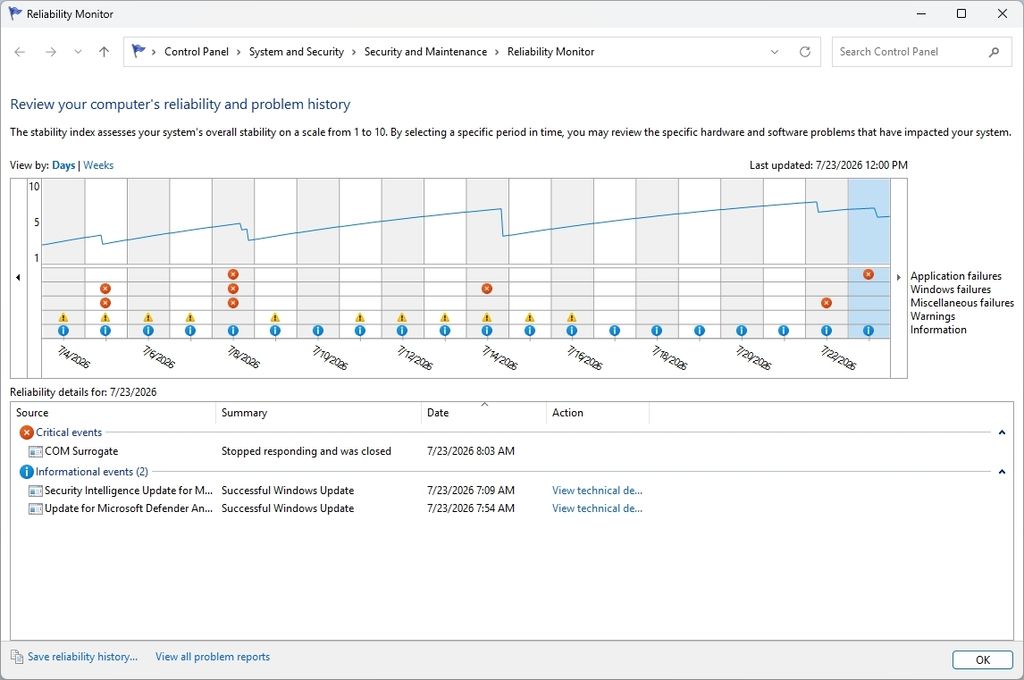Select the Windows failure icon on 7/8/2026
The height and width of the screenshot is (680, 1024).
pyautogui.click(x=233, y=289)
